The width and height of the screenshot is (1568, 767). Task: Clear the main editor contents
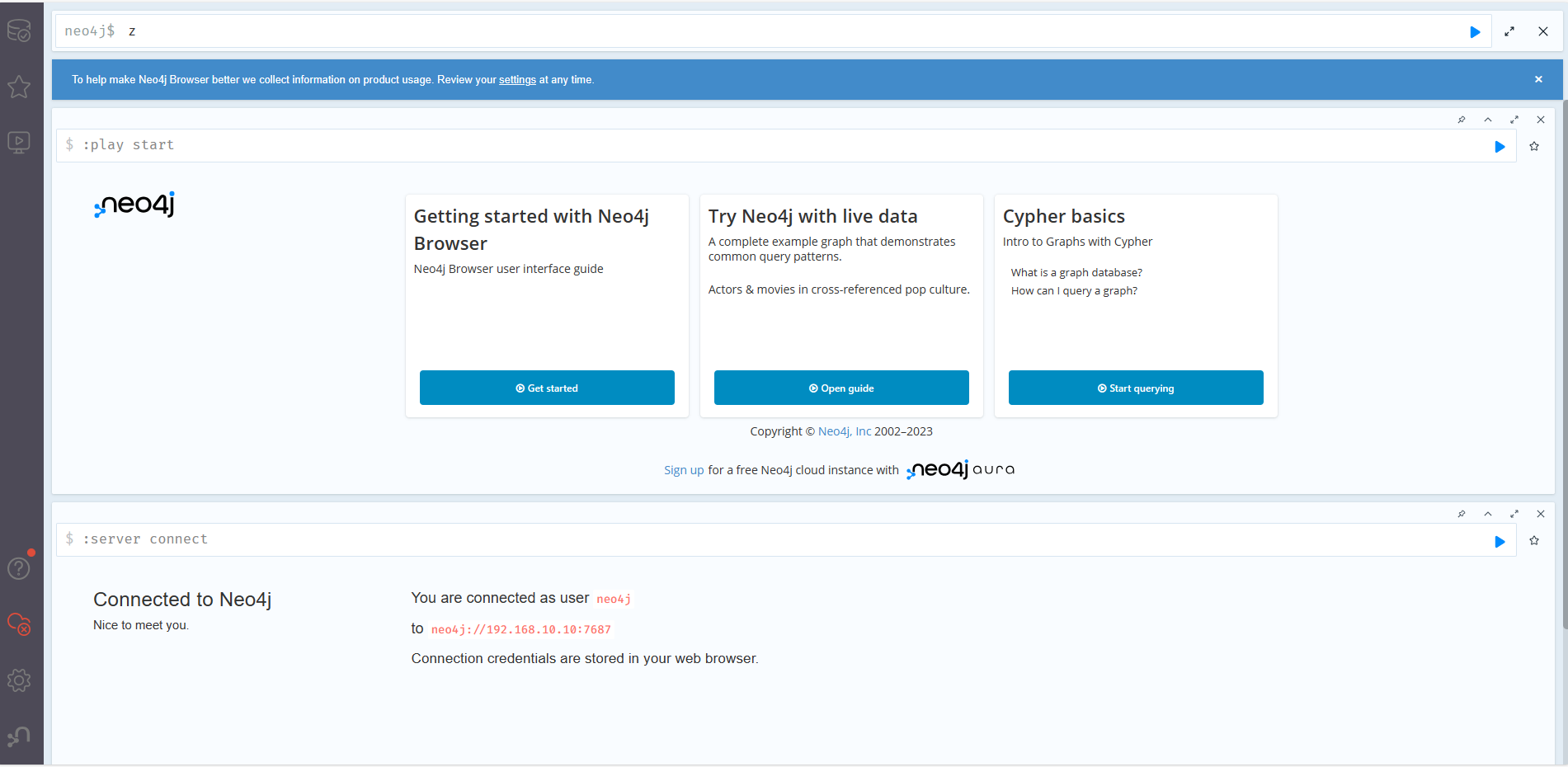point(1543,31)
